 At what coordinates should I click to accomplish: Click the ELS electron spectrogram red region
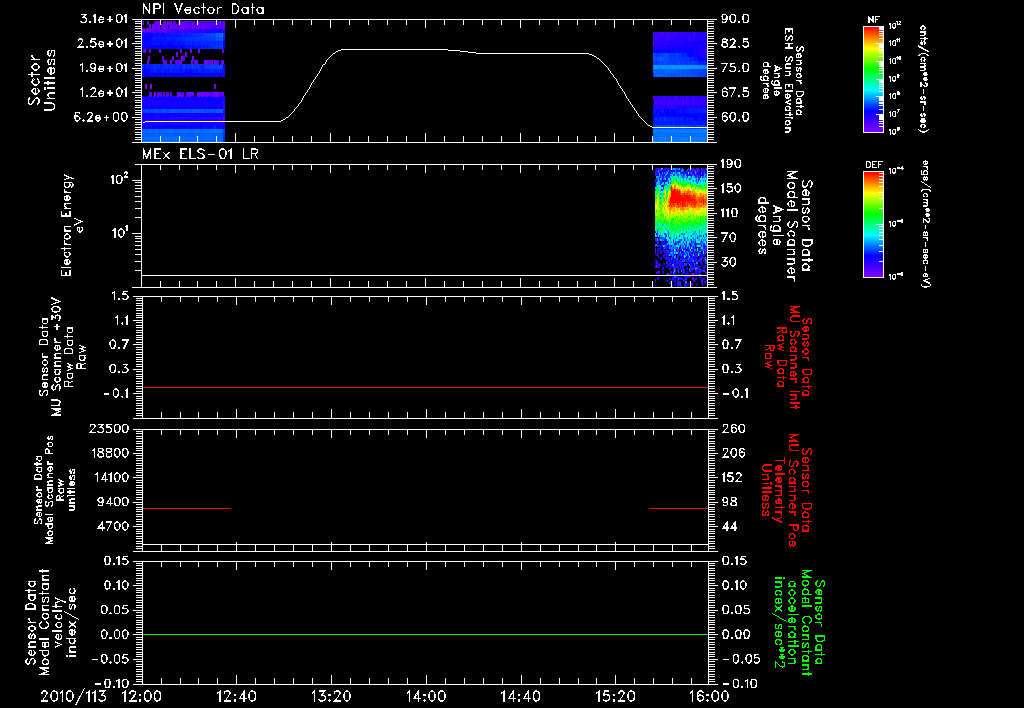(686, 197)
